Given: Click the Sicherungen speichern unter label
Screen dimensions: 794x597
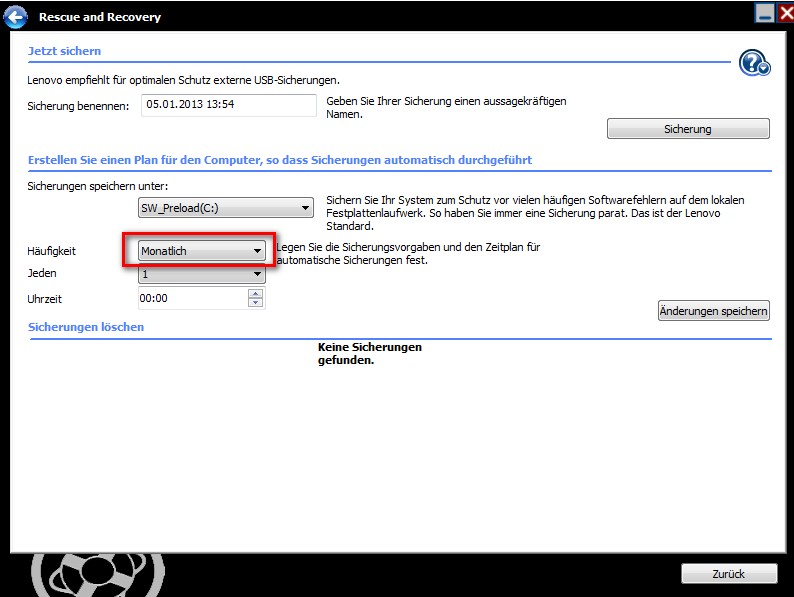Looking at the screenshot, I should 98,186.
